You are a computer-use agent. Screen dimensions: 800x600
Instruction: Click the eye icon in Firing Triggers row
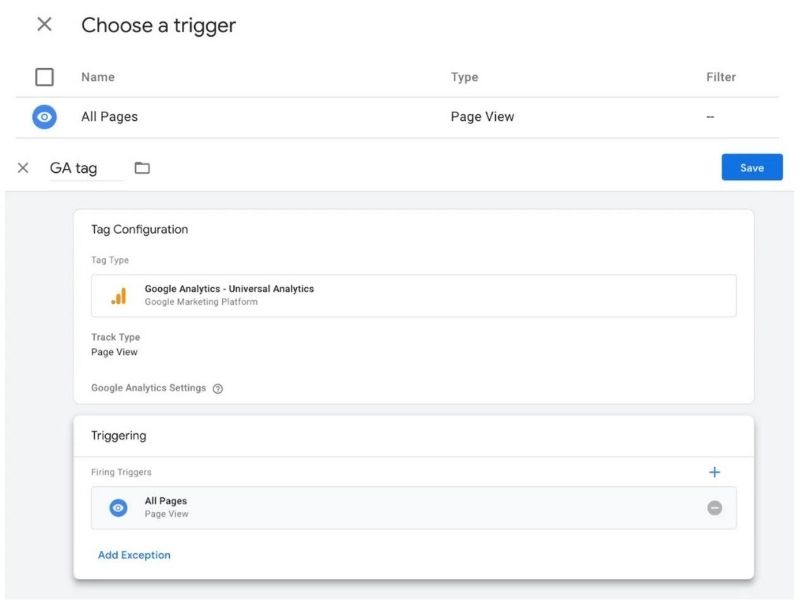(118, 508)
